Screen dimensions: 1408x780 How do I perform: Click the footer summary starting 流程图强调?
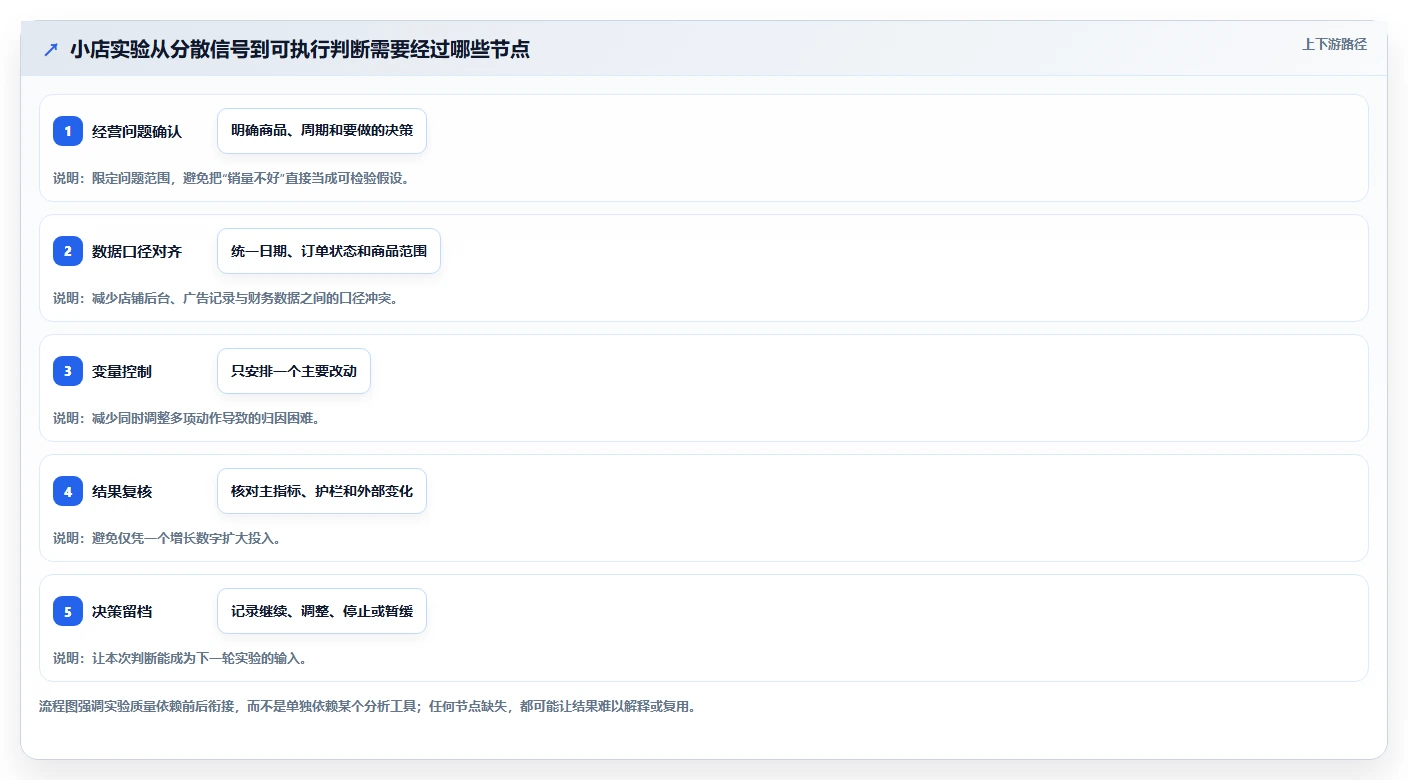click(x=367, y=706)
